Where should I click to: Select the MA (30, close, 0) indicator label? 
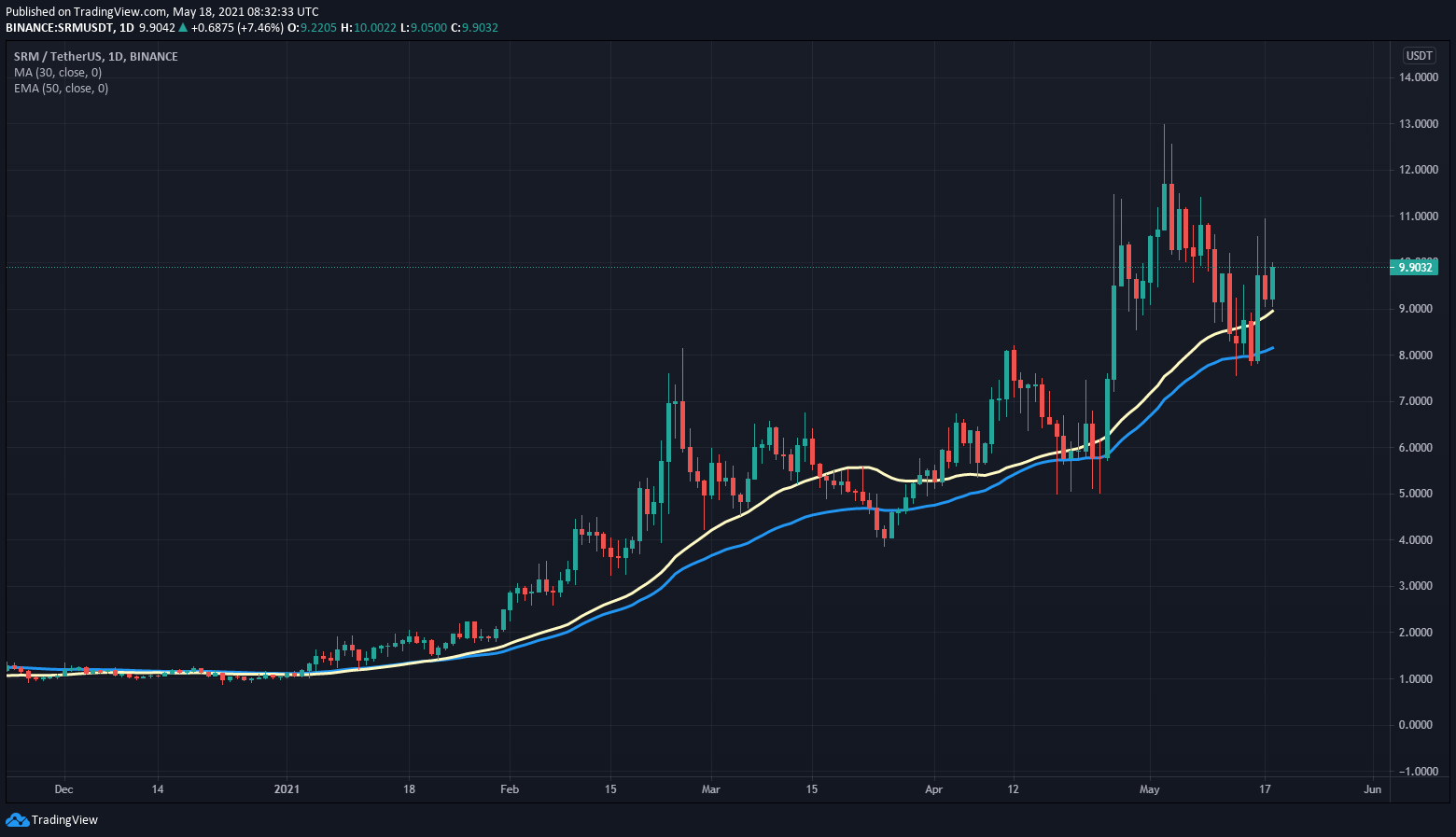[58, 72]
